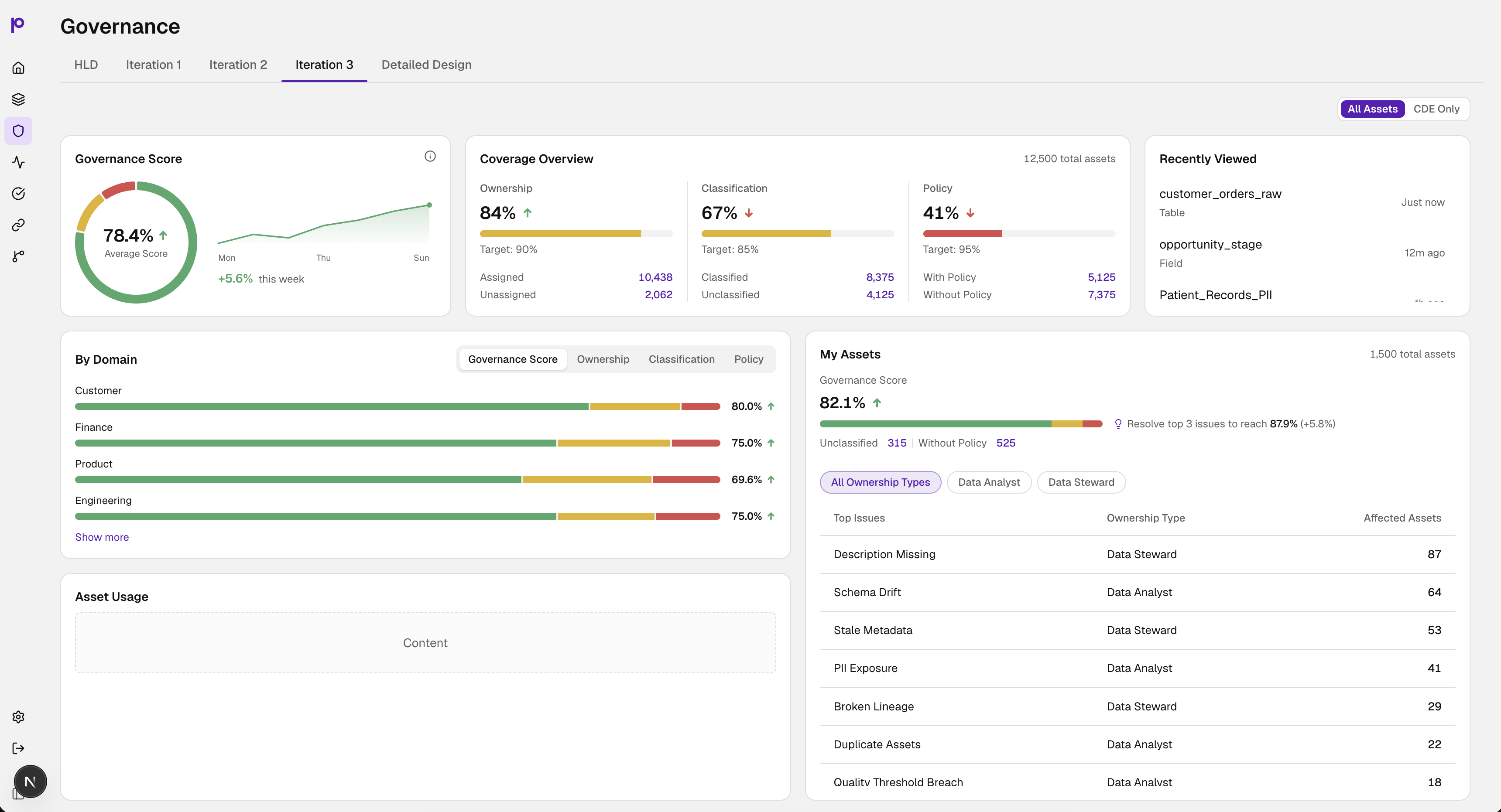Switch to All Assets toggle
Screen dimensions: 1501x812
pos(1372,109)
